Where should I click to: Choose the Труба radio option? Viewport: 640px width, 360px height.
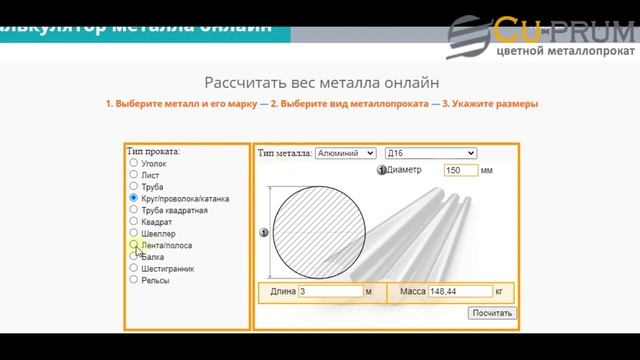(x=133, y=186)
